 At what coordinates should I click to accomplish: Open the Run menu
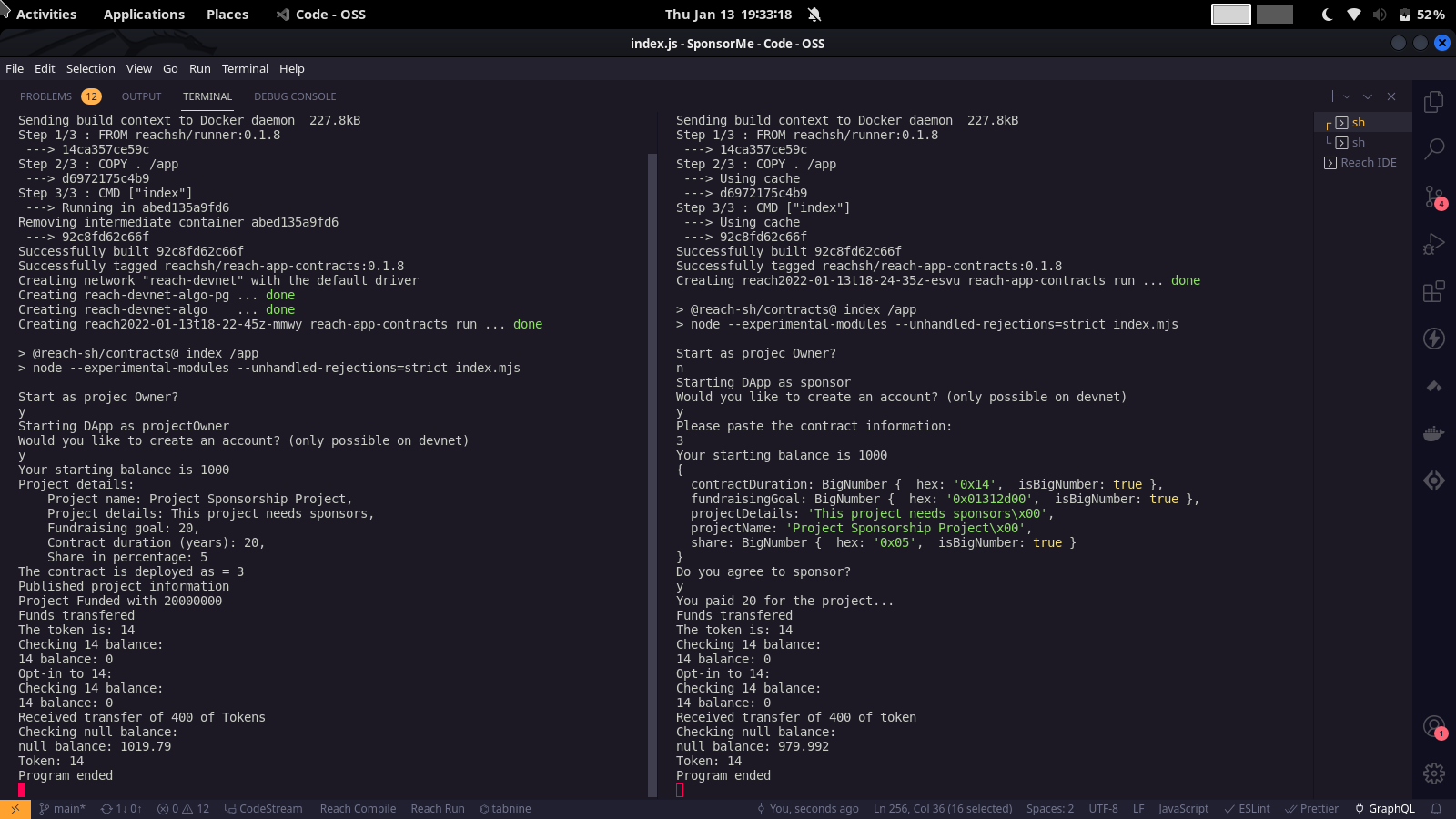[199, 69]
